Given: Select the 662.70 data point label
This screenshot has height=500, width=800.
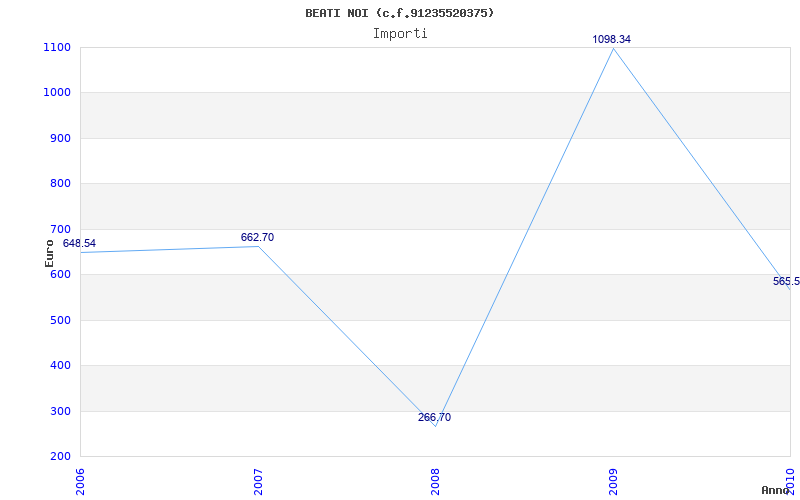Looking at the screenshot, I should (257, 237).
